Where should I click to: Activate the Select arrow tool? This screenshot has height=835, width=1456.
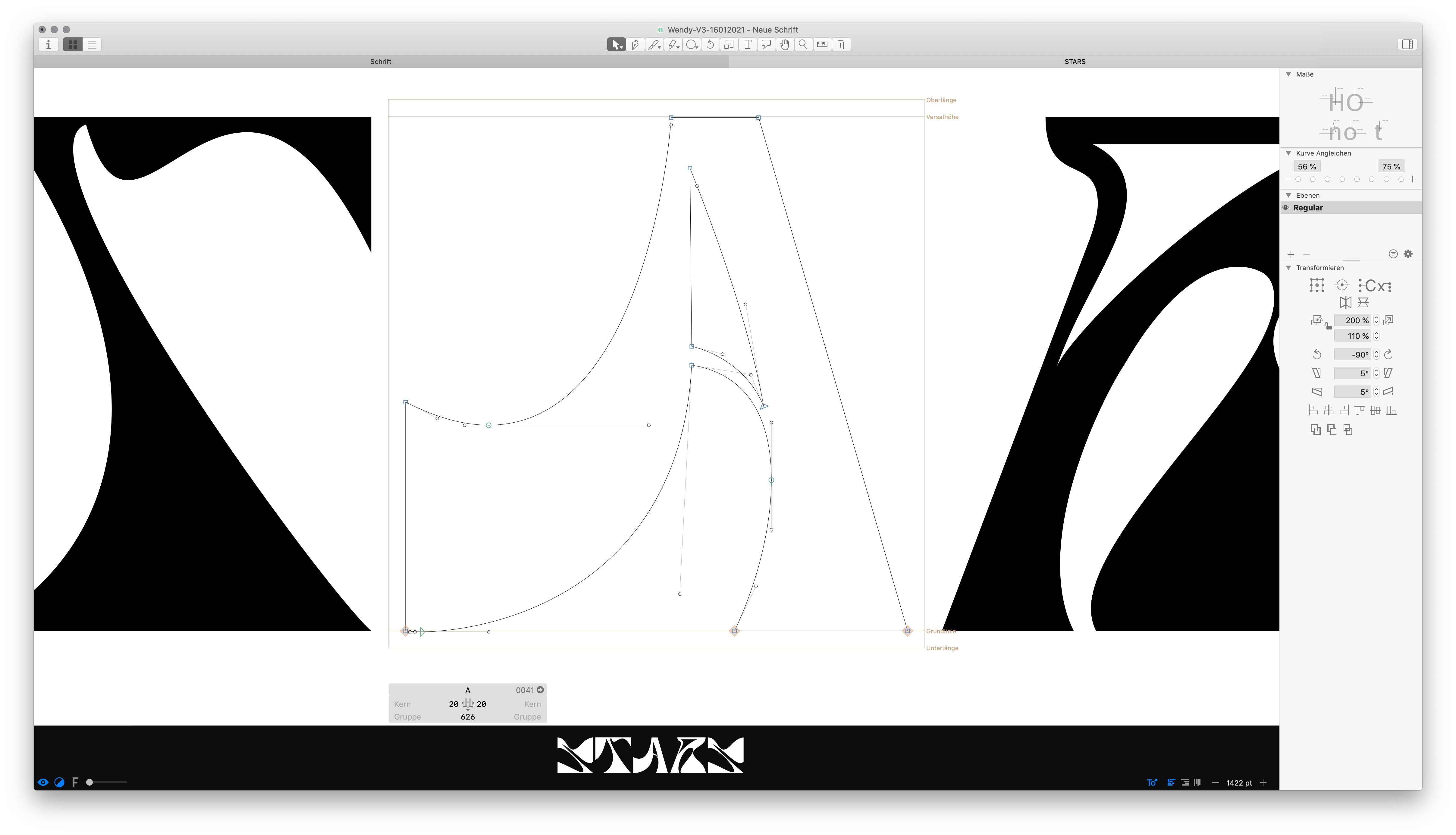coord(616,44)
